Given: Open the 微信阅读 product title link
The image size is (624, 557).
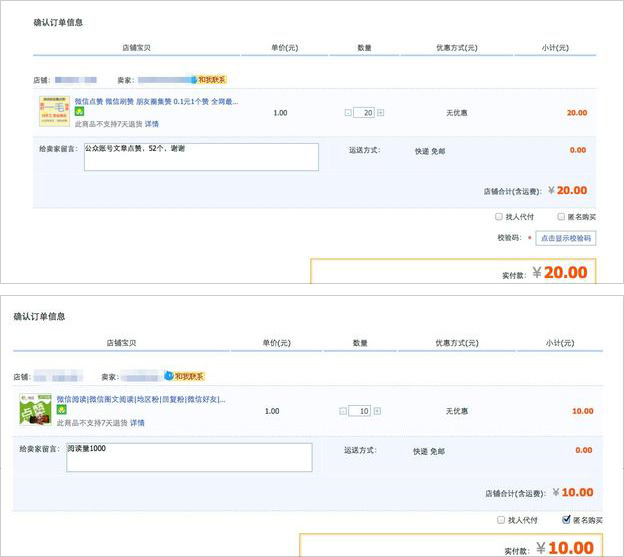Looking at the screenshot, I should 140,399.
